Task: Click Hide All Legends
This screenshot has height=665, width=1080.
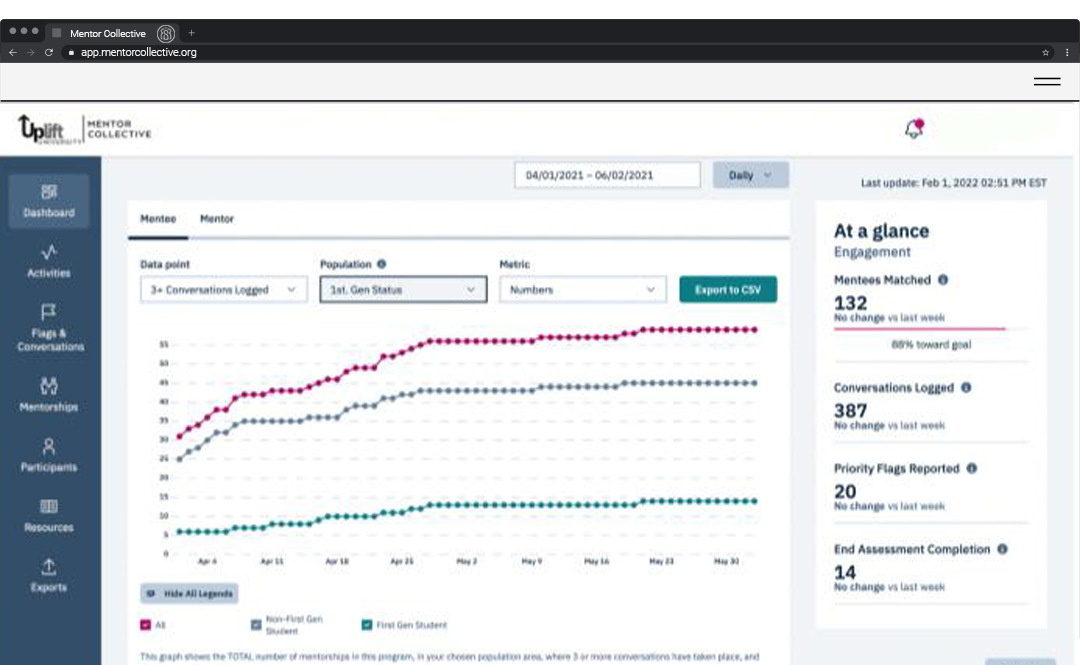Action: click(187, 593)
